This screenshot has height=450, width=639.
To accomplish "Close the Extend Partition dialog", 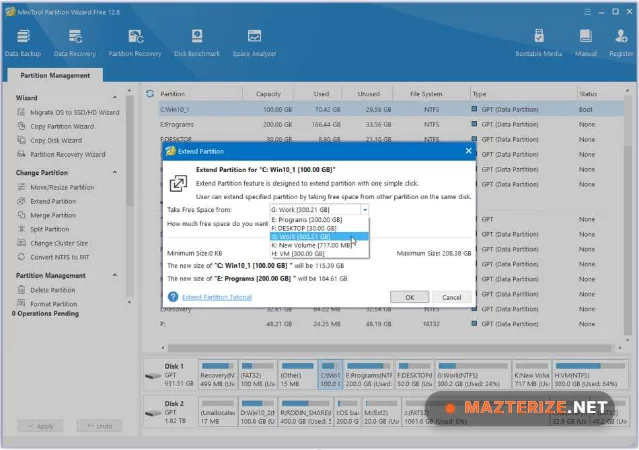I will pyautogui.click(x=468, y=151).
